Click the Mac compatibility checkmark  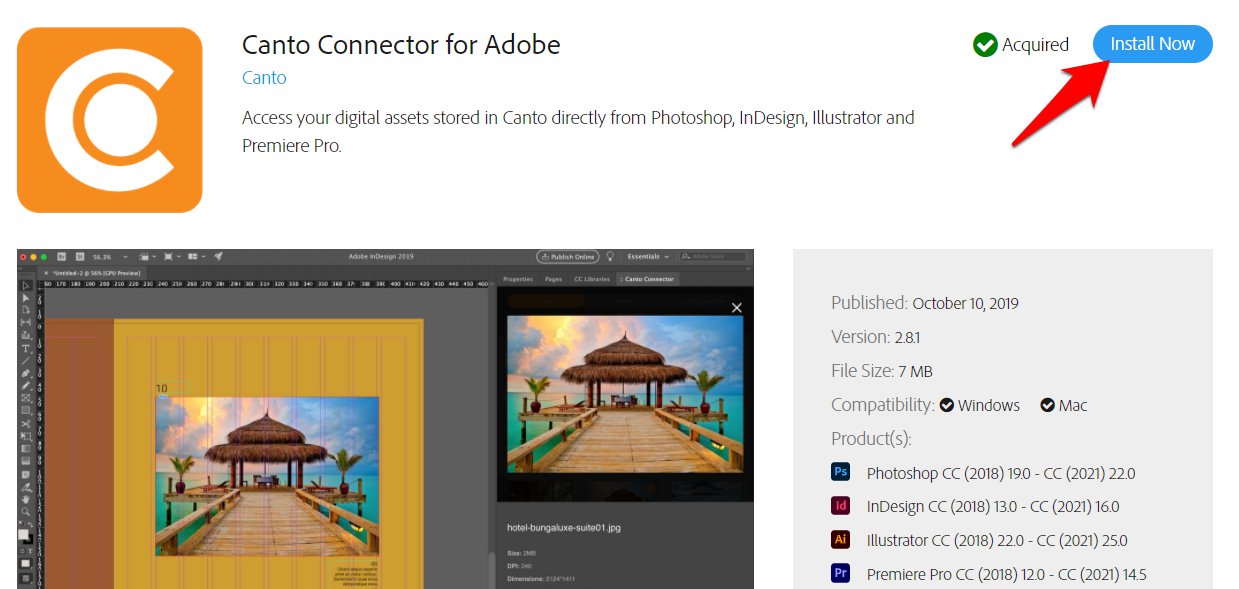tap(1047, 405)
